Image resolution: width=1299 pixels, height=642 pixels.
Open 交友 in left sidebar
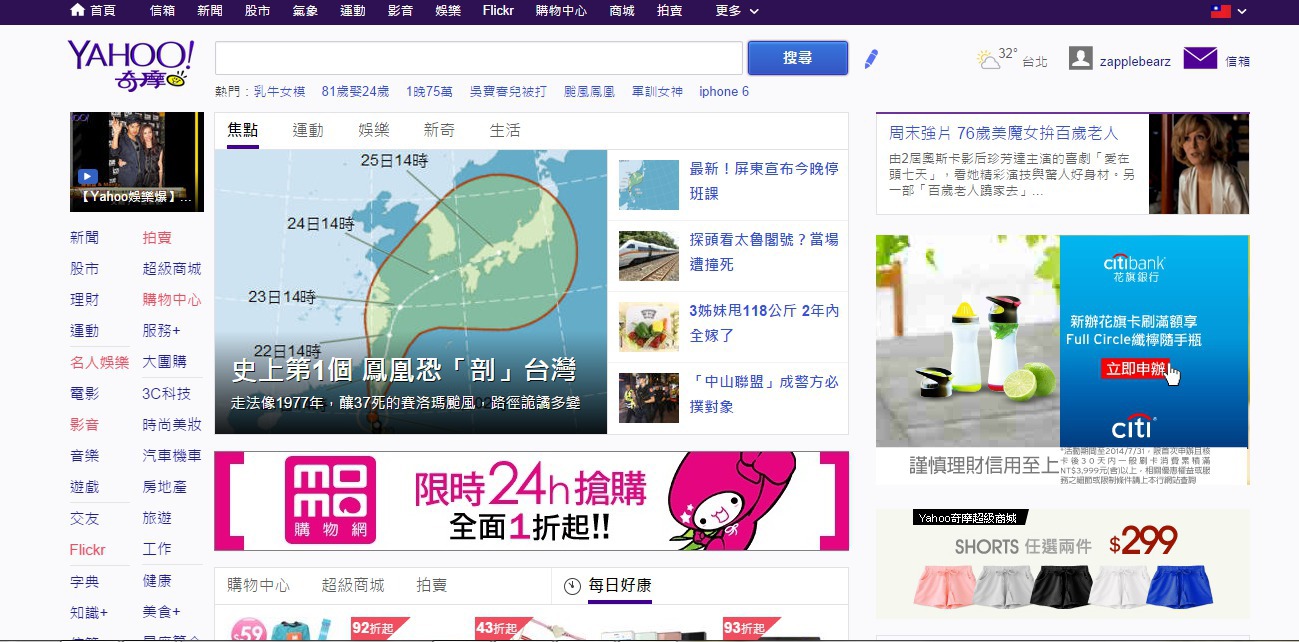point(85,518)
